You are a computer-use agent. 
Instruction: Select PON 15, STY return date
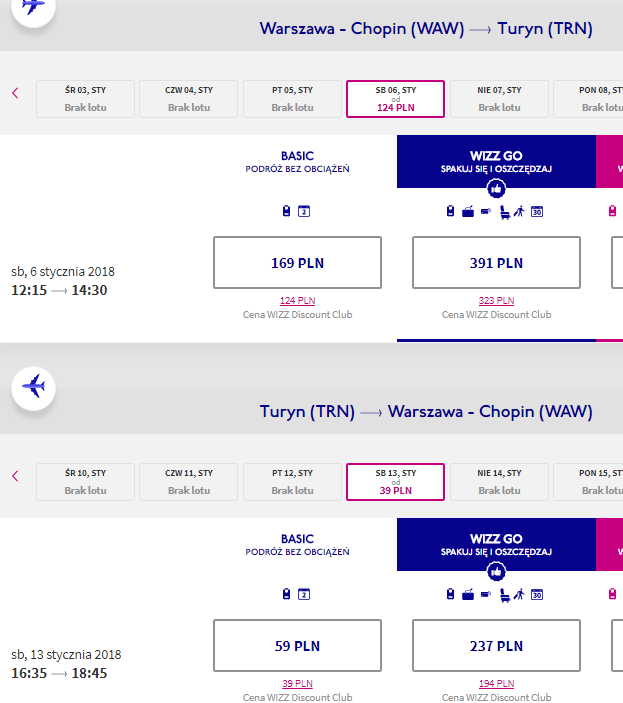588,482
